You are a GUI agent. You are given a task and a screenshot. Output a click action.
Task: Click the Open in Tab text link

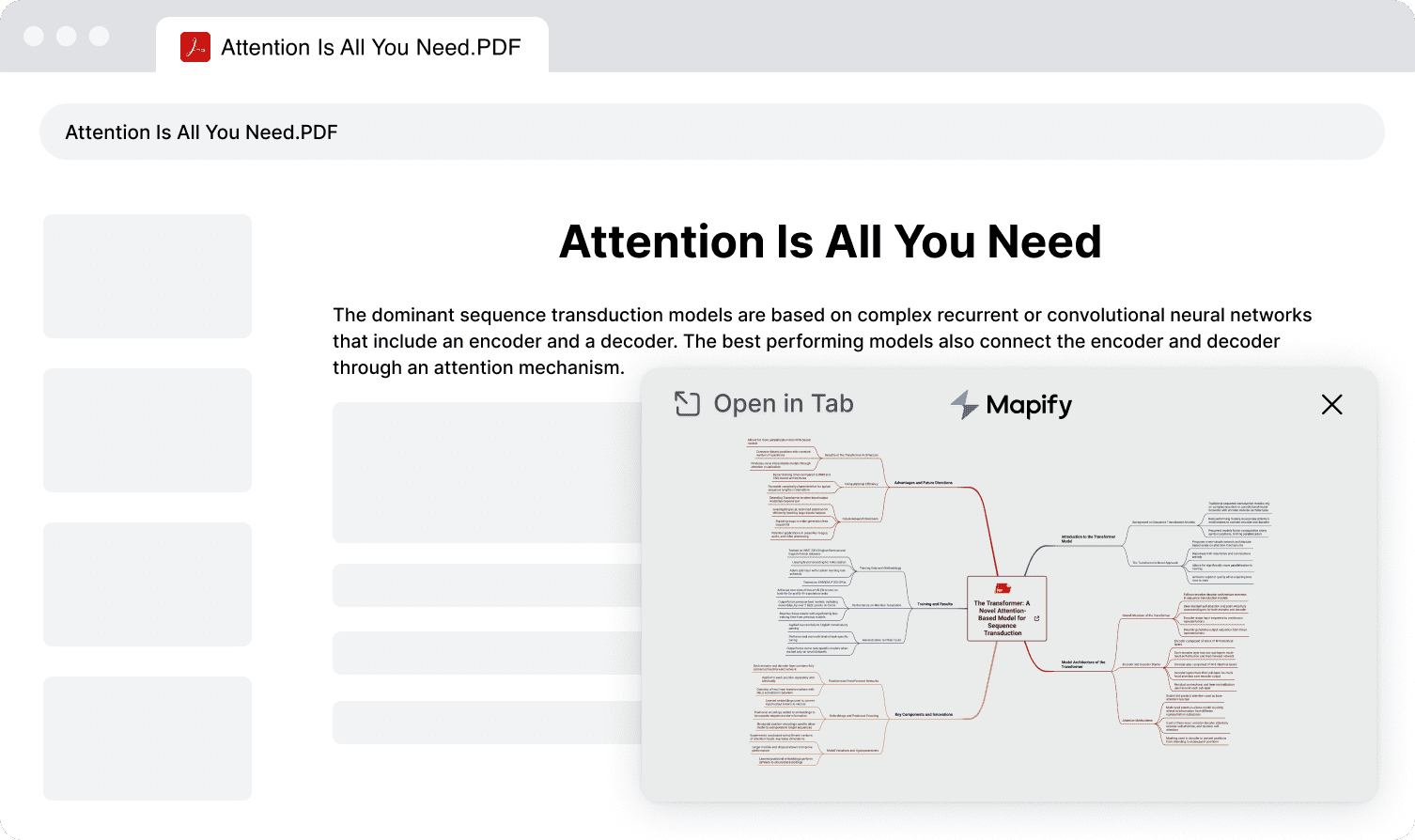(x=783, y=404)
